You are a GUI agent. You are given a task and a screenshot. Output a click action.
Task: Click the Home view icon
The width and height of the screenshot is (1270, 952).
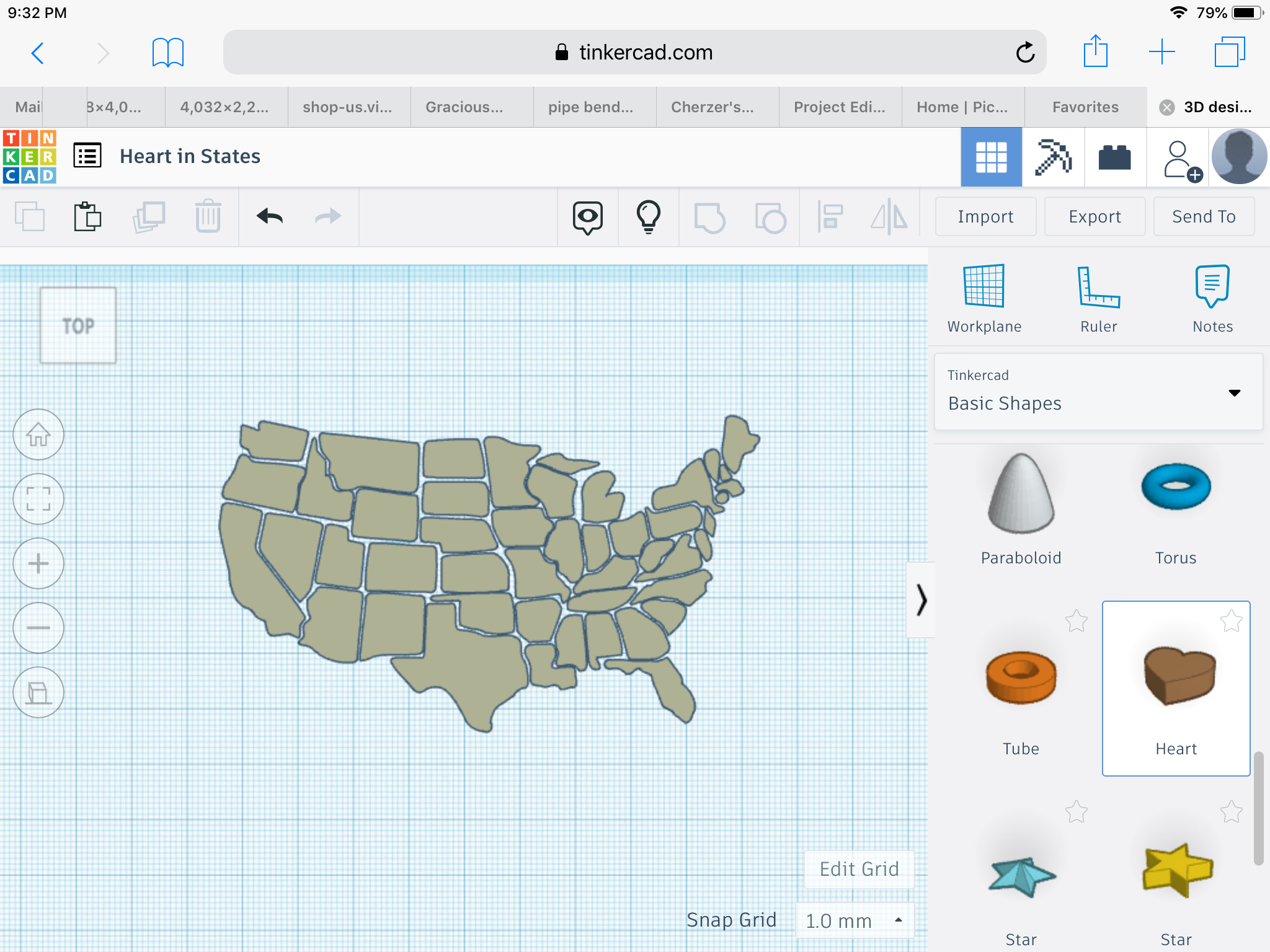[38, 434]
